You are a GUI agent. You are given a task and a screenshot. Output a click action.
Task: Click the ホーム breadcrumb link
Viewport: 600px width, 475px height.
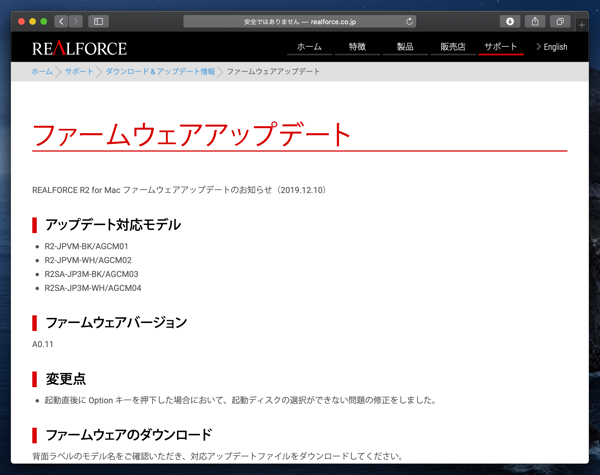[x=42, y=72]
